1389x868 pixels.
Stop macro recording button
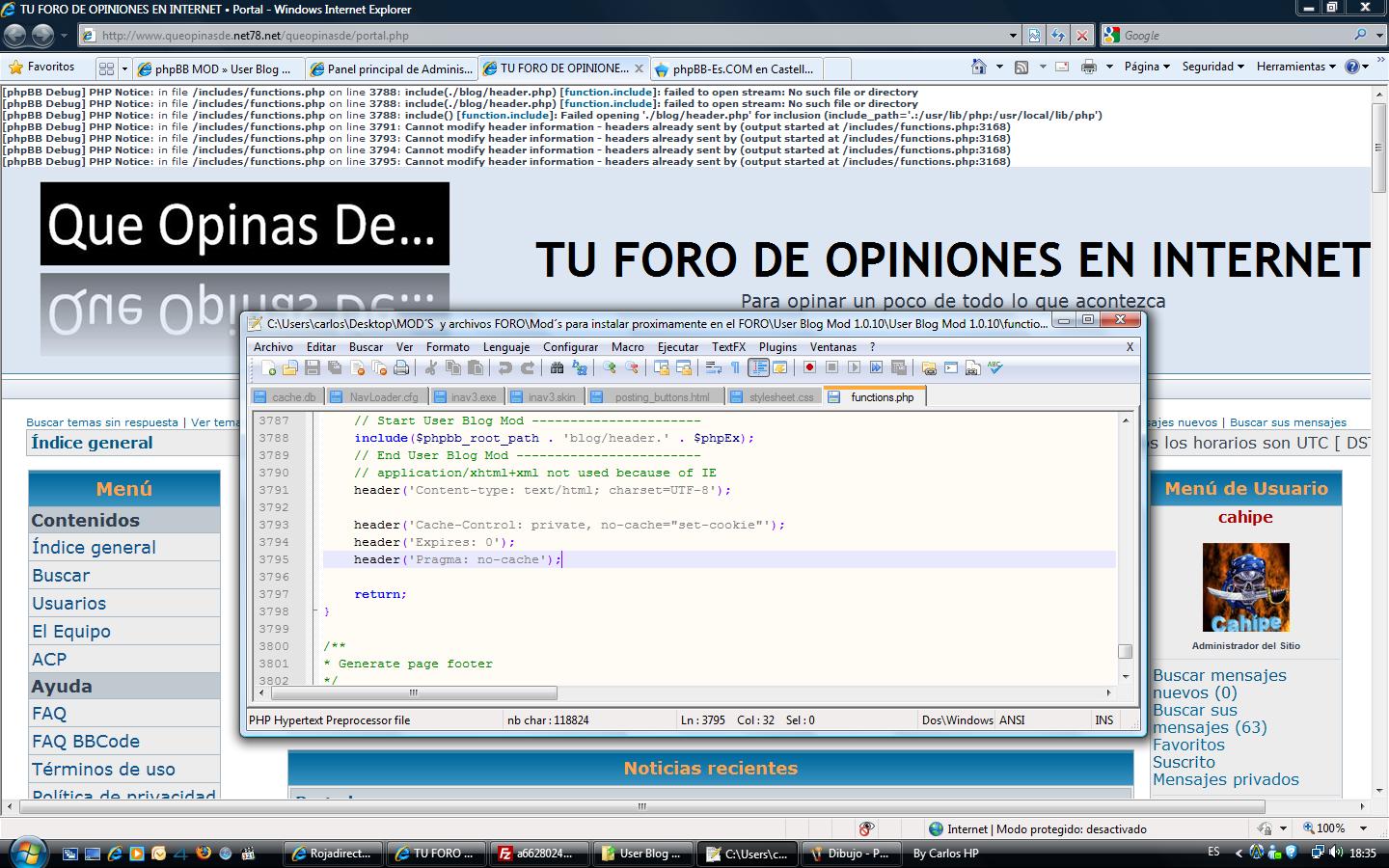[x=832, y=367]
